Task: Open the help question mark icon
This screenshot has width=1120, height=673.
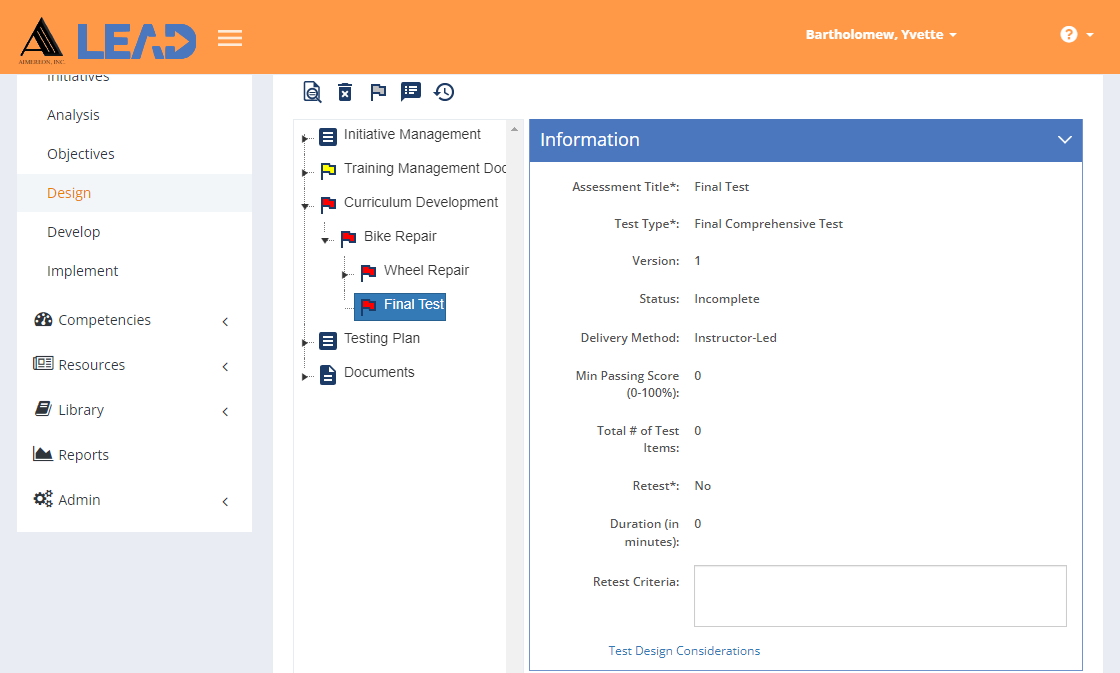Action: (x=1069, y=34)
